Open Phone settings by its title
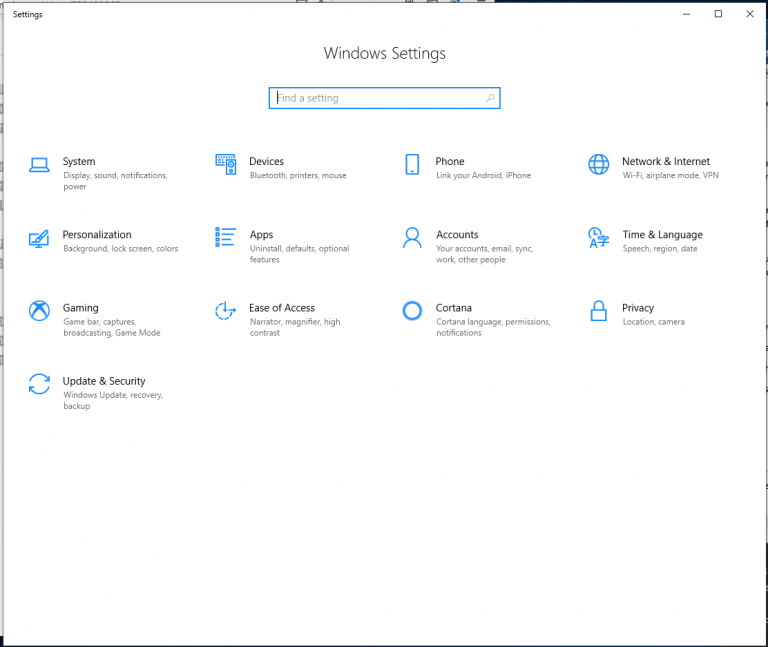 pos(450,162)
